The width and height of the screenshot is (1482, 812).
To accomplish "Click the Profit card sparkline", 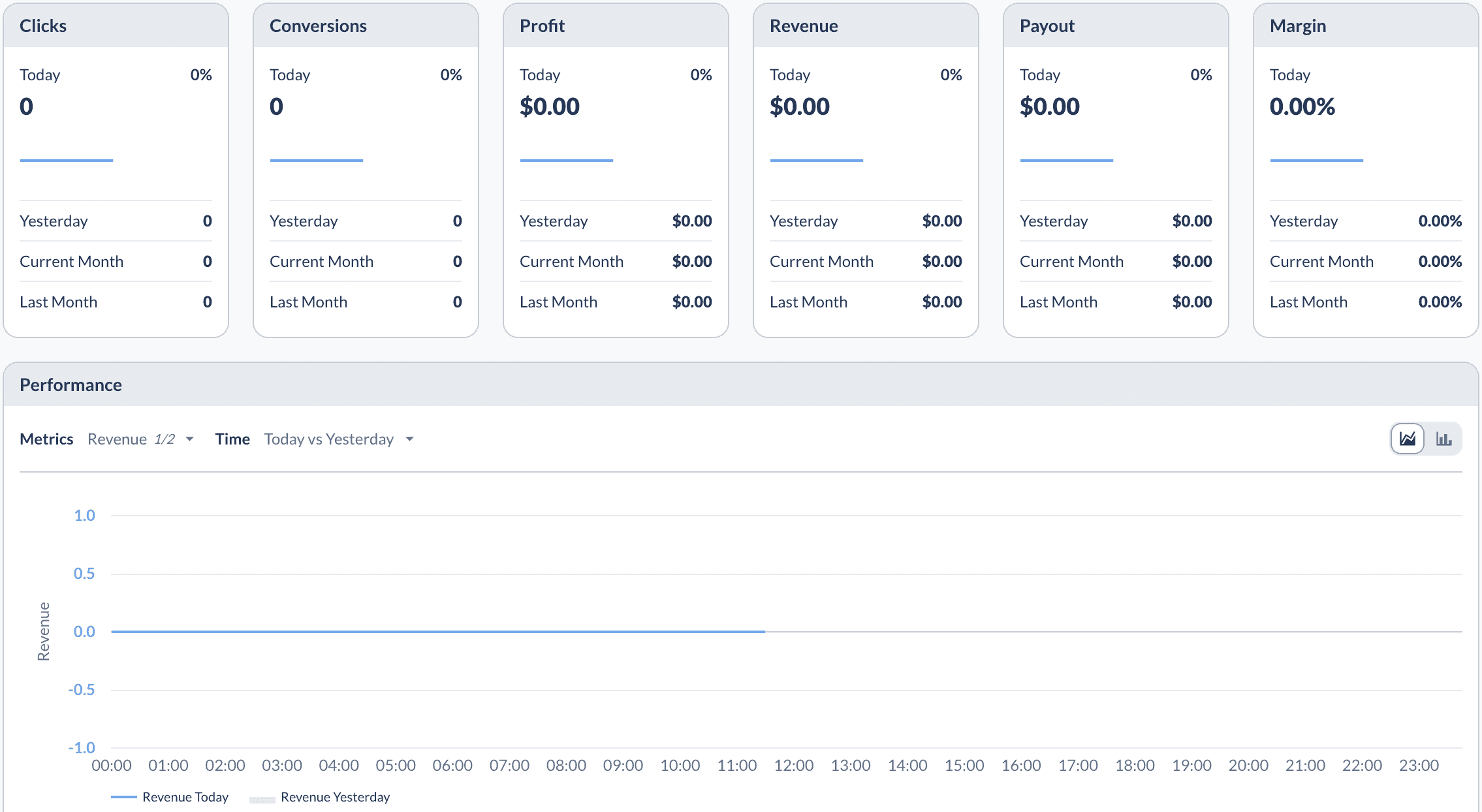I will click(566, 160).
